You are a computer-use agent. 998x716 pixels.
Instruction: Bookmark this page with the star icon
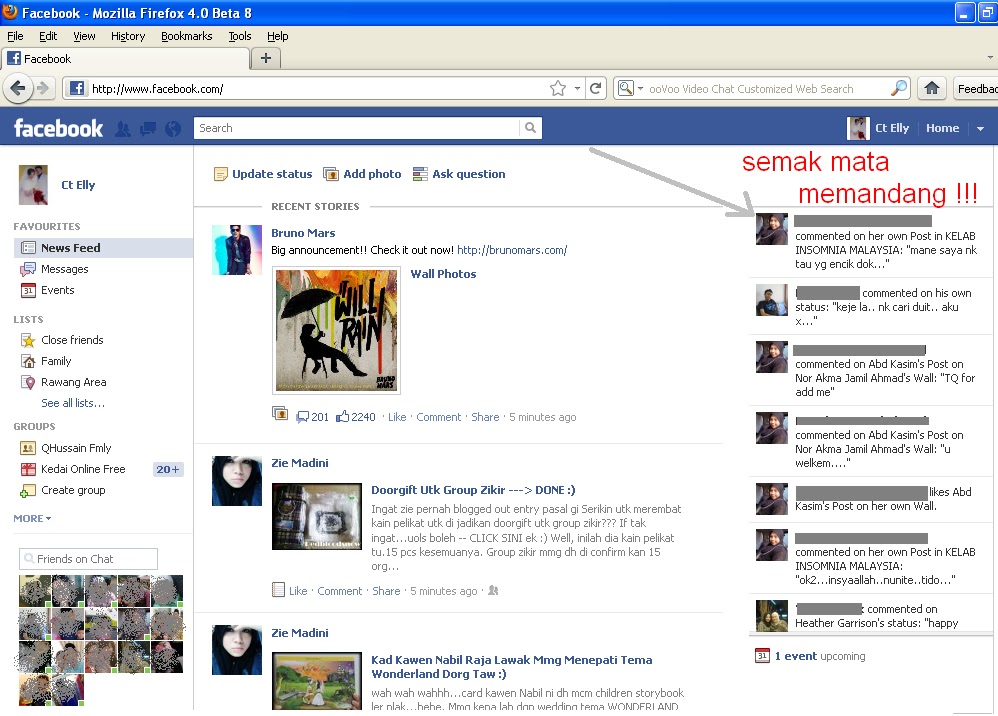pyautogui.click(x=558, y=88)
